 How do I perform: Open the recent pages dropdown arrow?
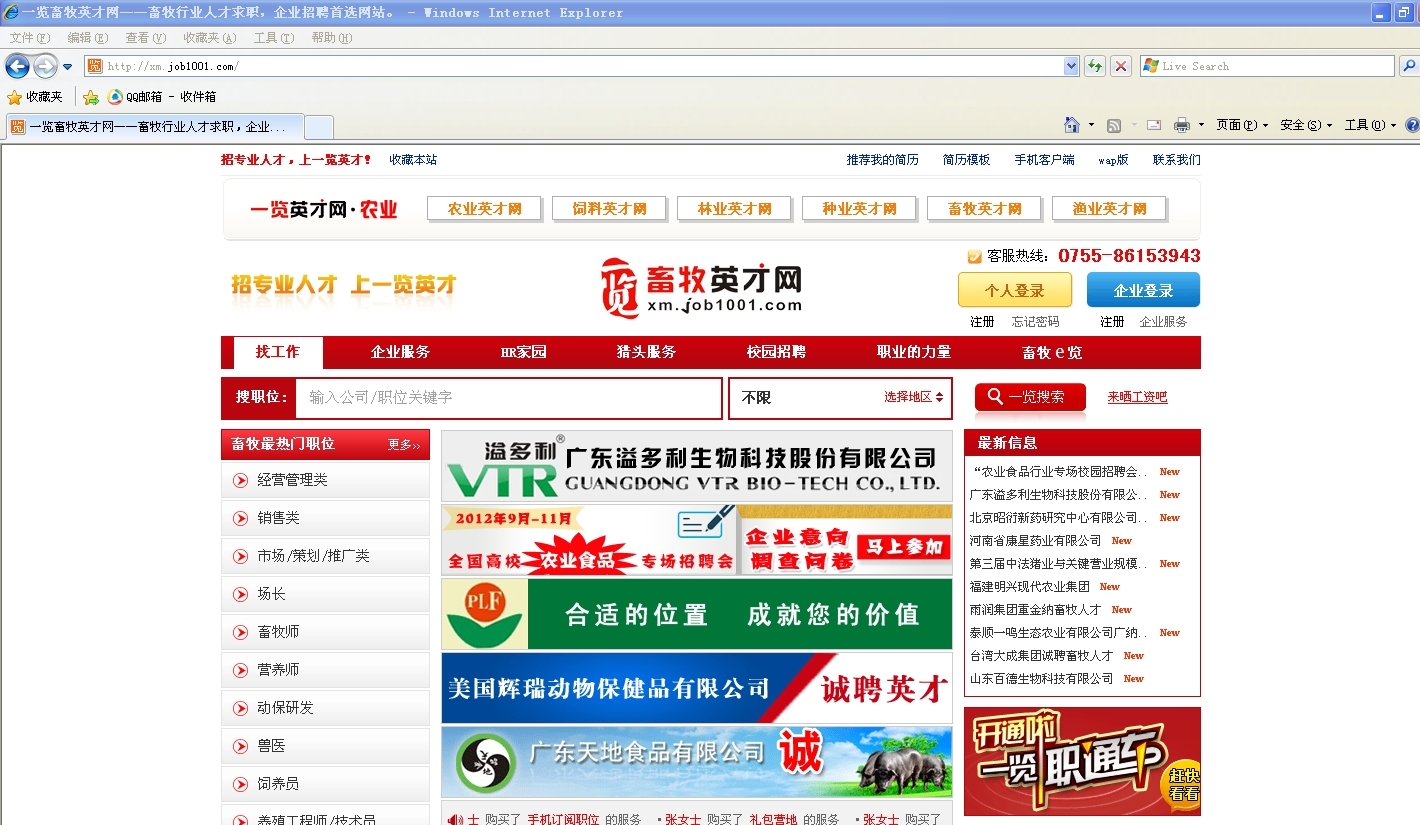(x=68, y=67)
